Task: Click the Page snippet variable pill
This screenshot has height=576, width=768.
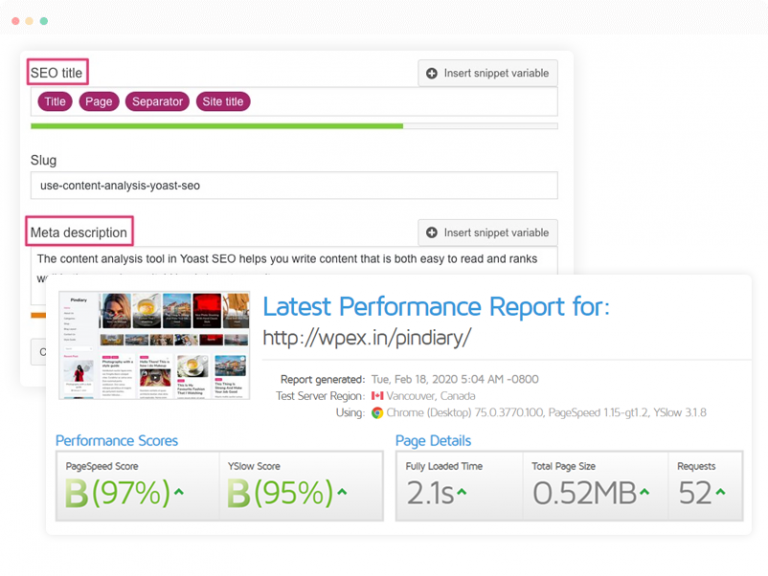Action: click(x=98, y=101)
